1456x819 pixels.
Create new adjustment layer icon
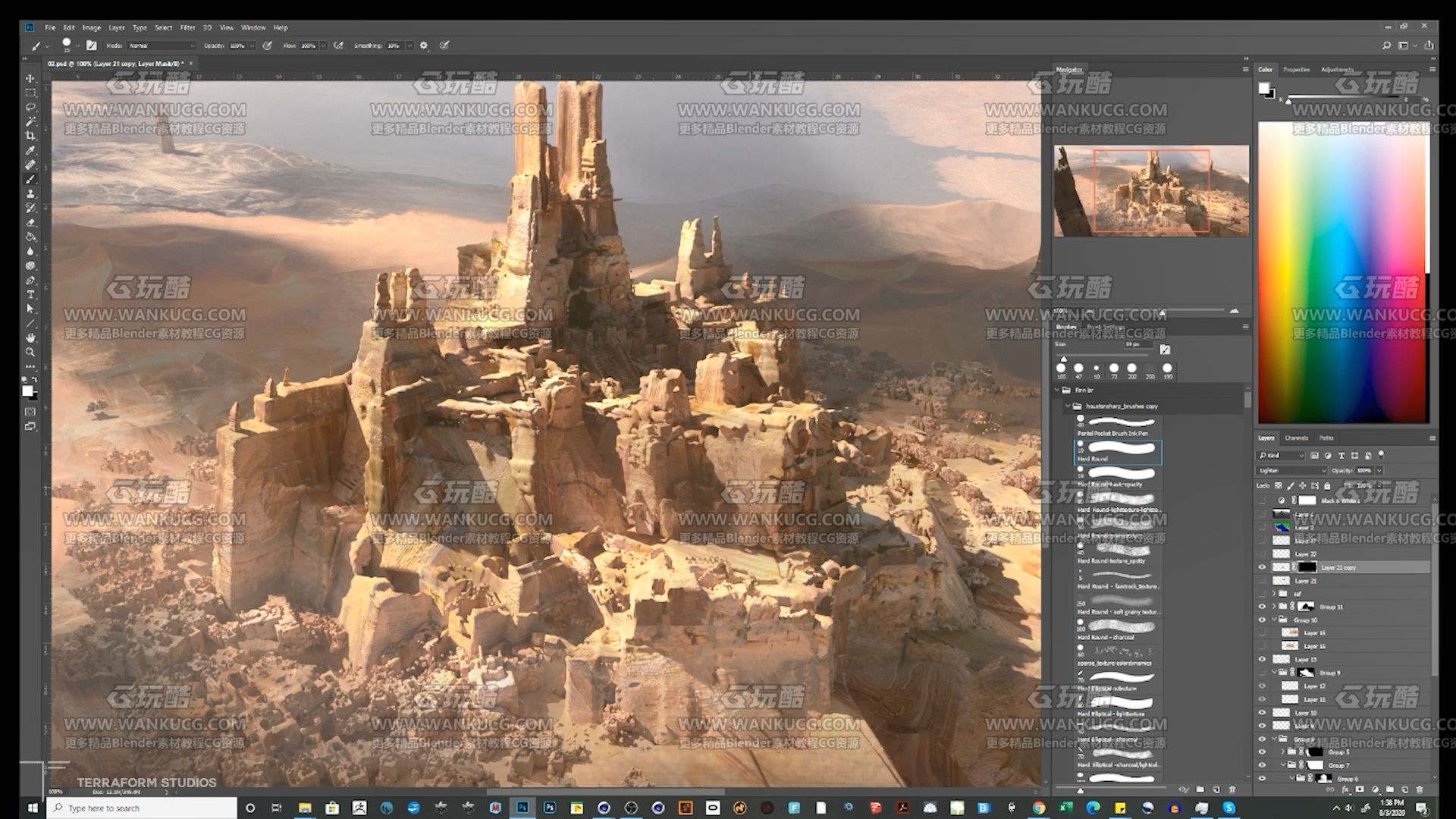1375,789
